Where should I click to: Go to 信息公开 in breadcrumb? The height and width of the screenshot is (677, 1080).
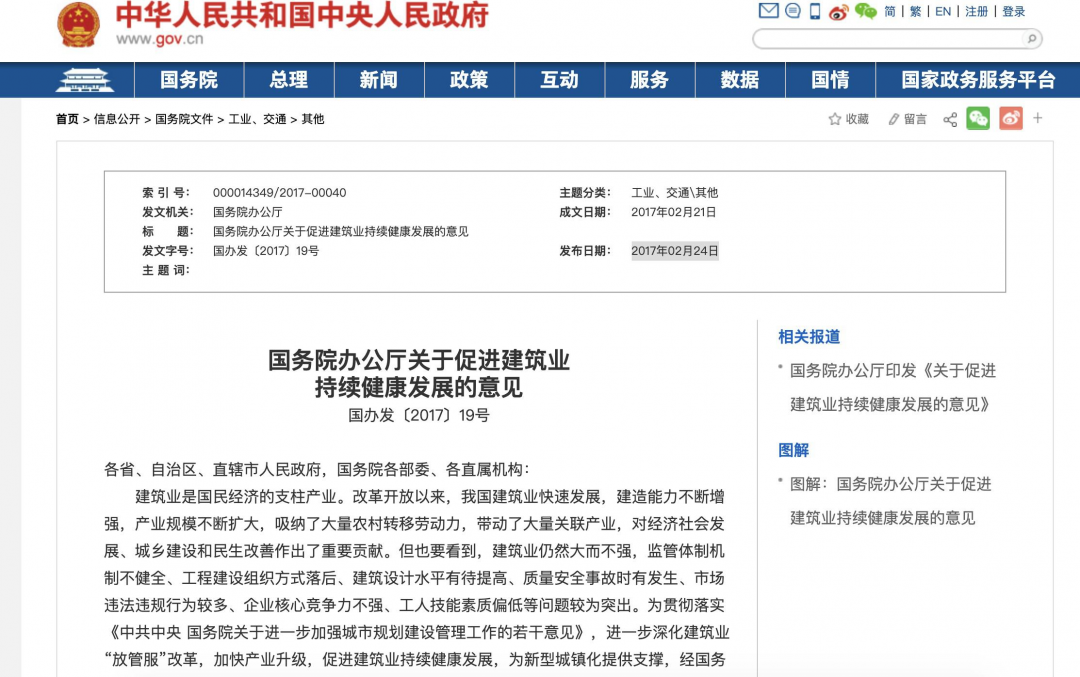point(116,119)
